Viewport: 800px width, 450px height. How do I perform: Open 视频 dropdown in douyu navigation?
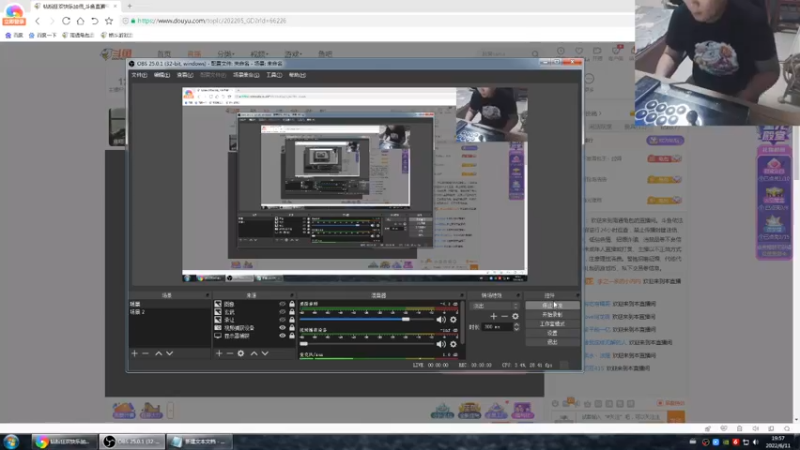pos(259,54)
